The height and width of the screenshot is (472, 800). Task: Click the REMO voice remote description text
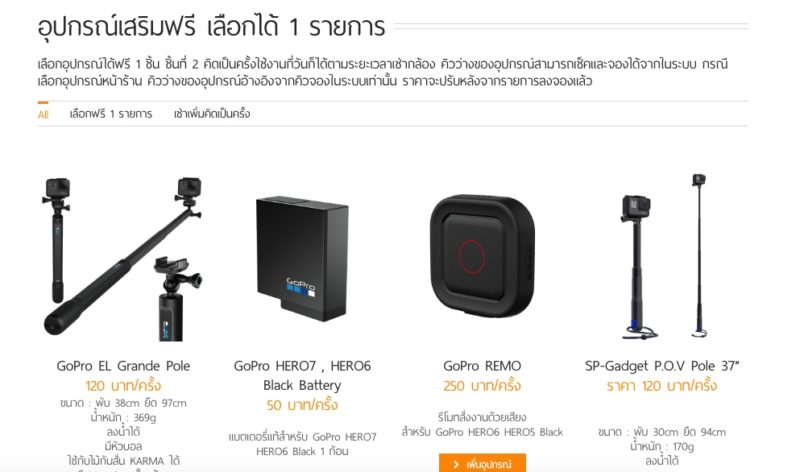[x=482, y=425]
